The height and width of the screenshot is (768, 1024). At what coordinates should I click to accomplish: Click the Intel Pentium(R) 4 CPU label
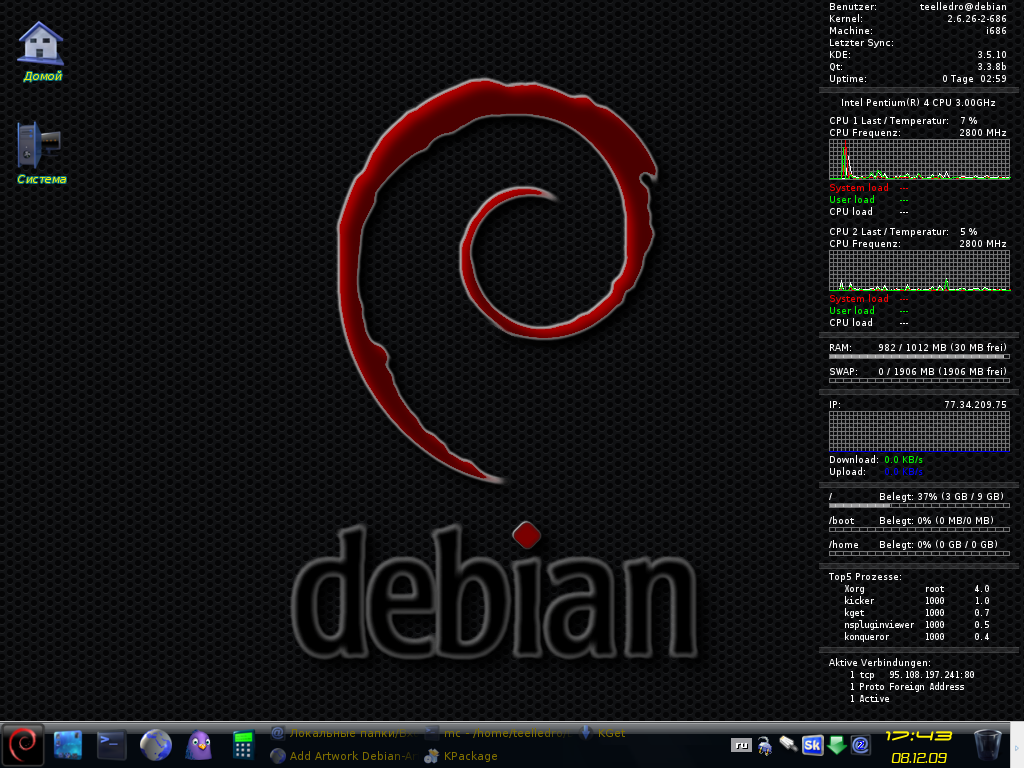[918, 103]
